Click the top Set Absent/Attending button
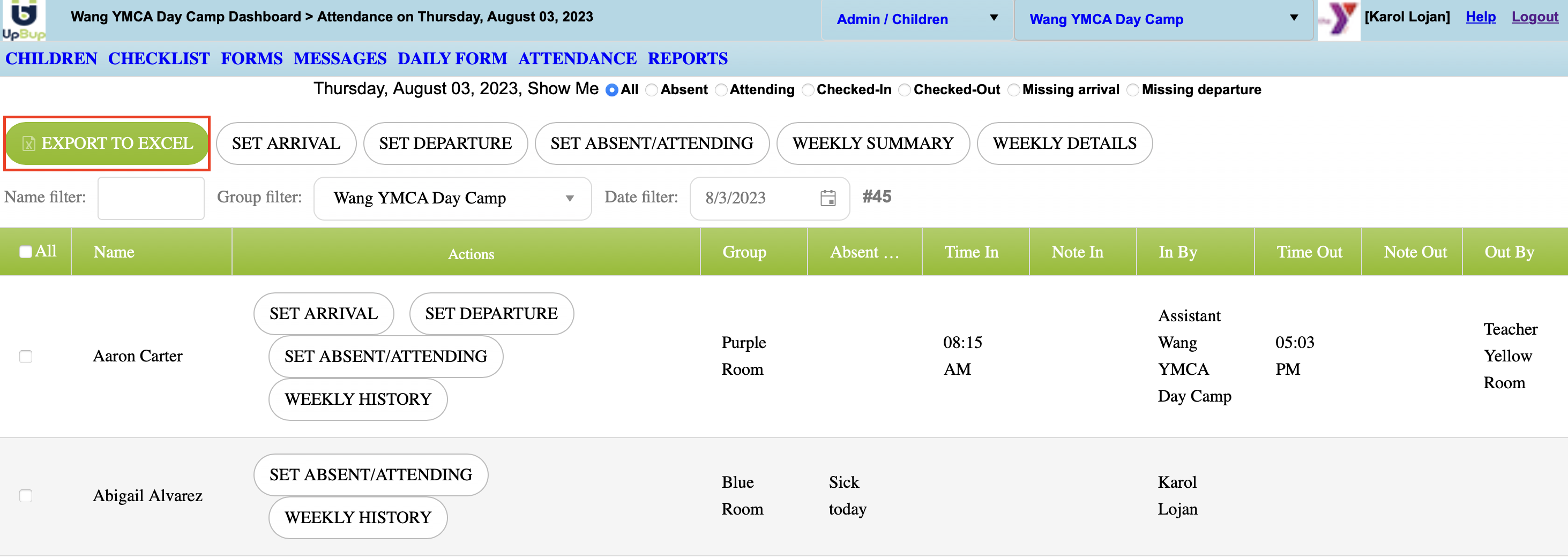Viewport: 1568px width, 559px height. (652, 143)
